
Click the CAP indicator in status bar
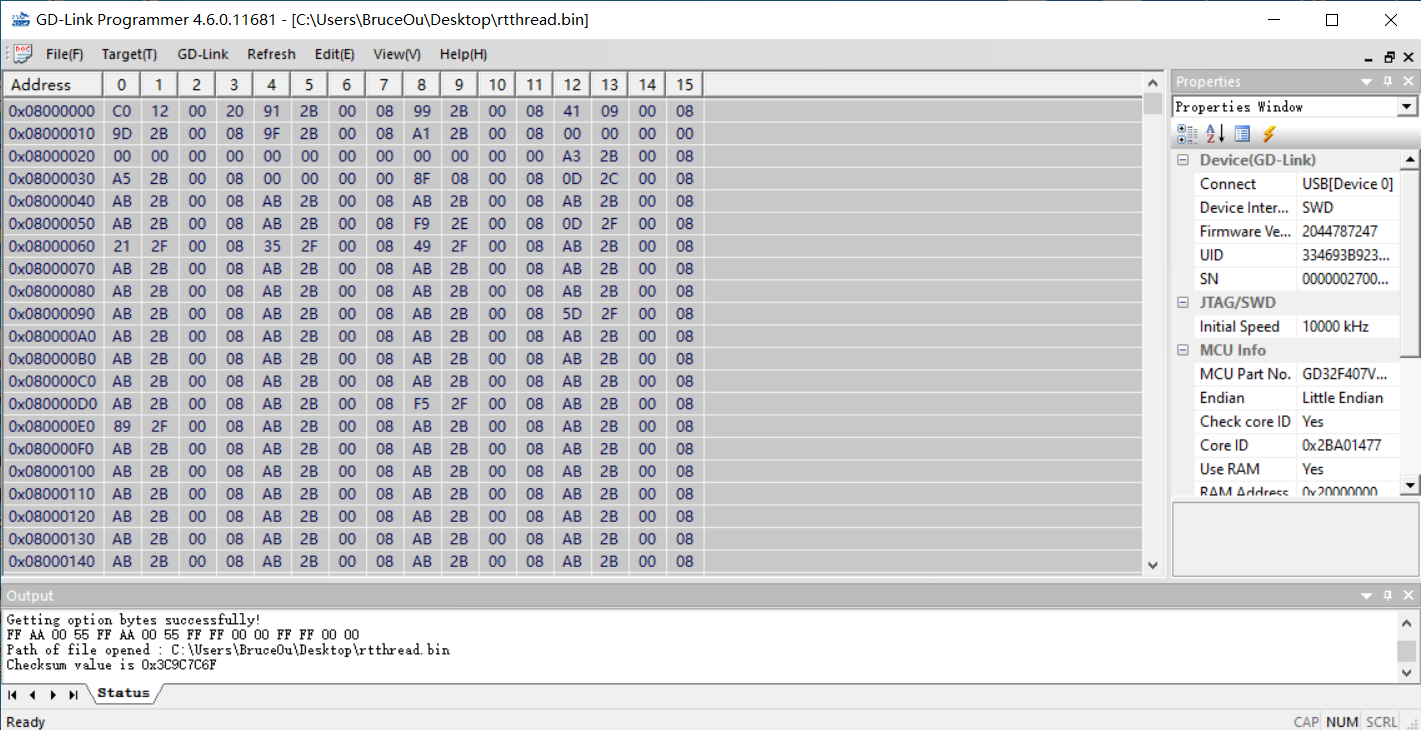coord(1306,722)
